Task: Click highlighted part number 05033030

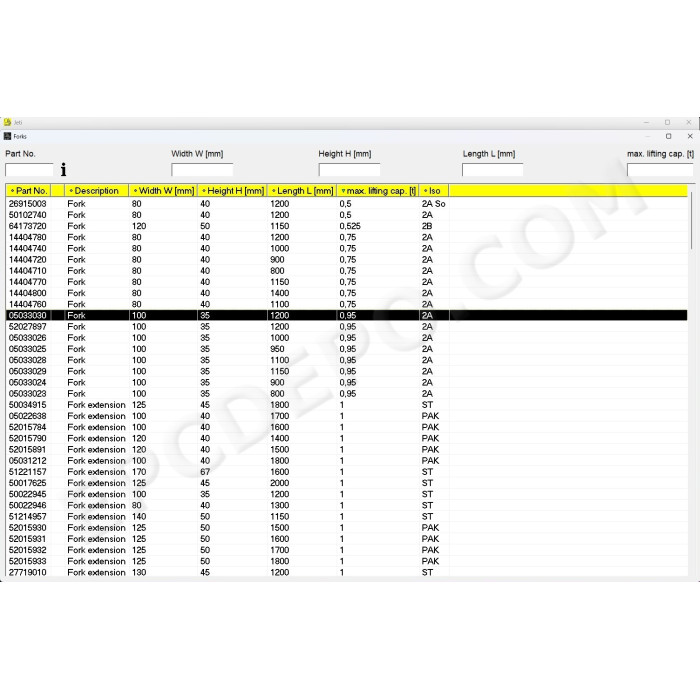Action: click(28, 315)
